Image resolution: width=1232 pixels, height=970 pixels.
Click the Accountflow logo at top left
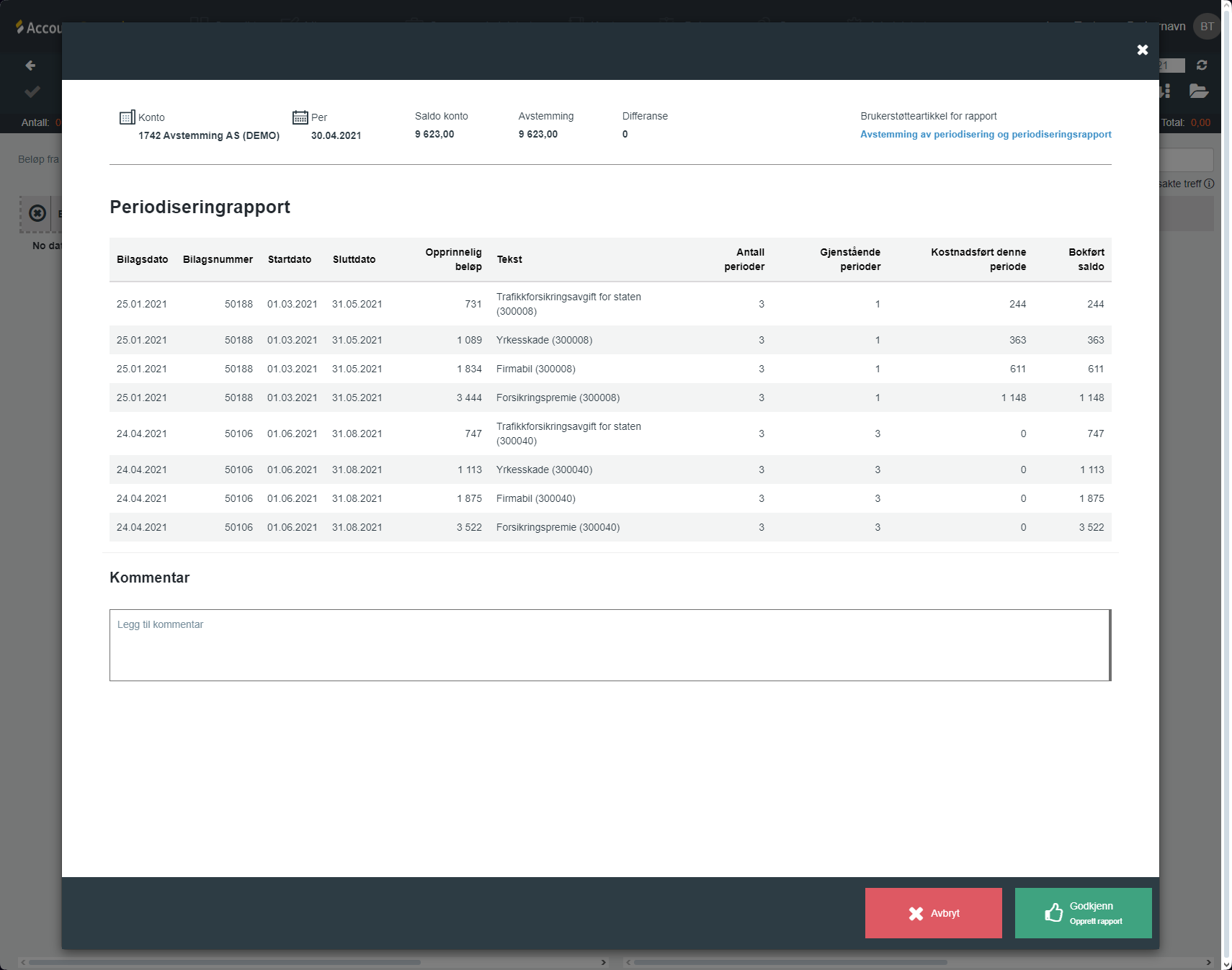tap(40, 27)
